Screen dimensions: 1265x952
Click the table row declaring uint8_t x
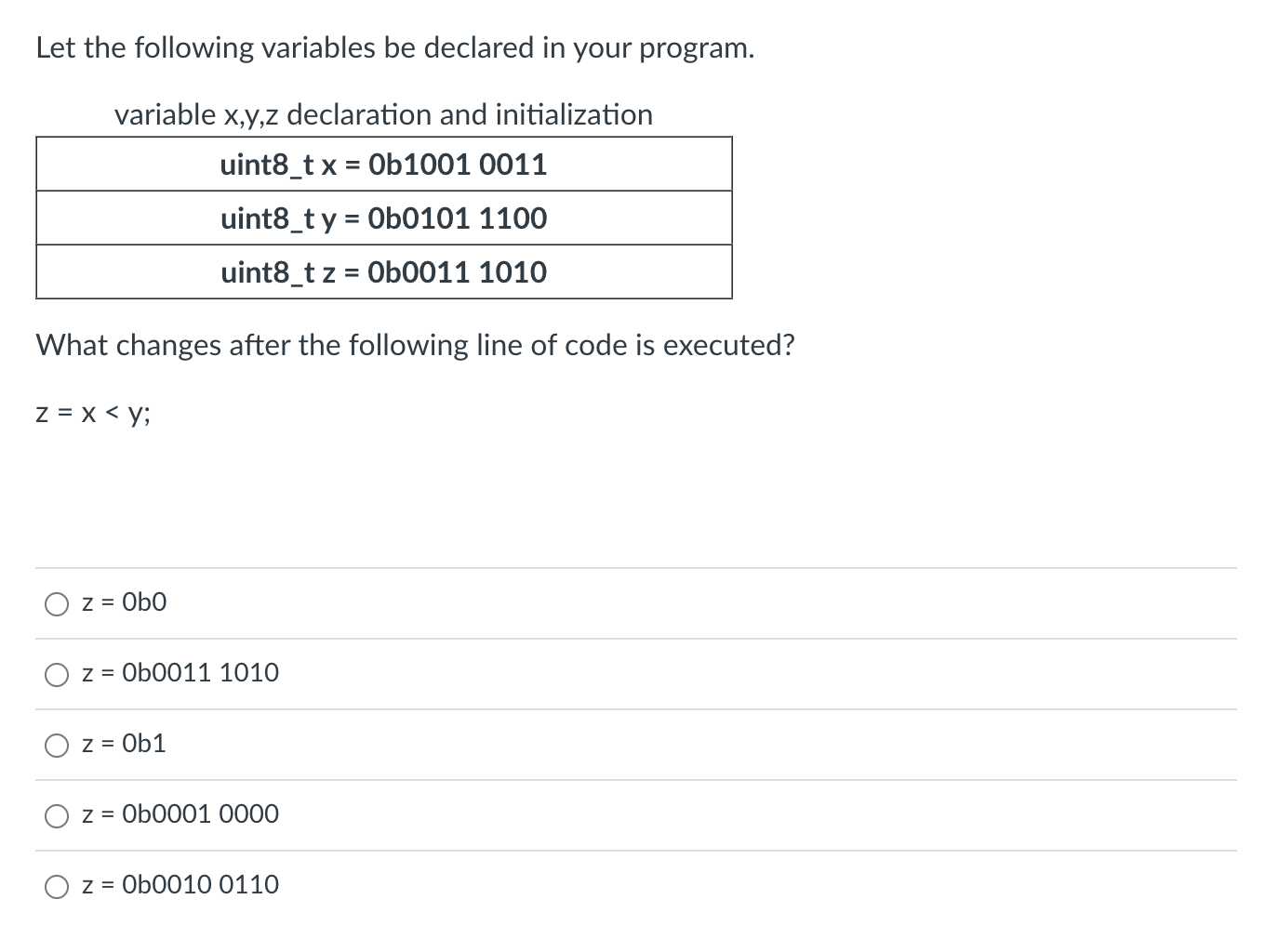click(383, 165)
